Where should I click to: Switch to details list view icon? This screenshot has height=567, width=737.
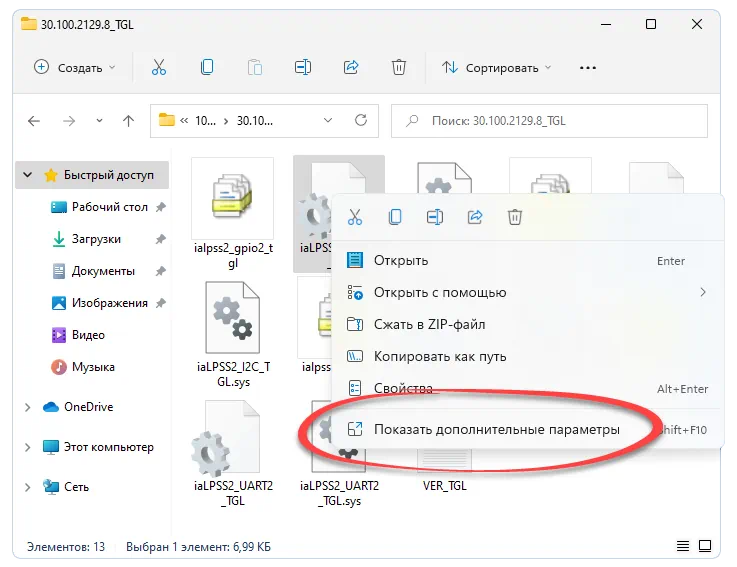682,546
